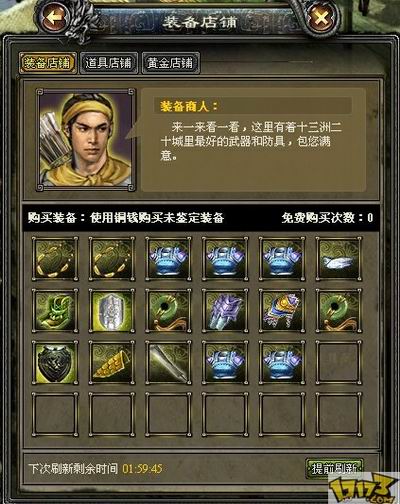This screenshot has height=504, width=400.
Task: Click the 装备店铺 window title
Action: (199, 22)
